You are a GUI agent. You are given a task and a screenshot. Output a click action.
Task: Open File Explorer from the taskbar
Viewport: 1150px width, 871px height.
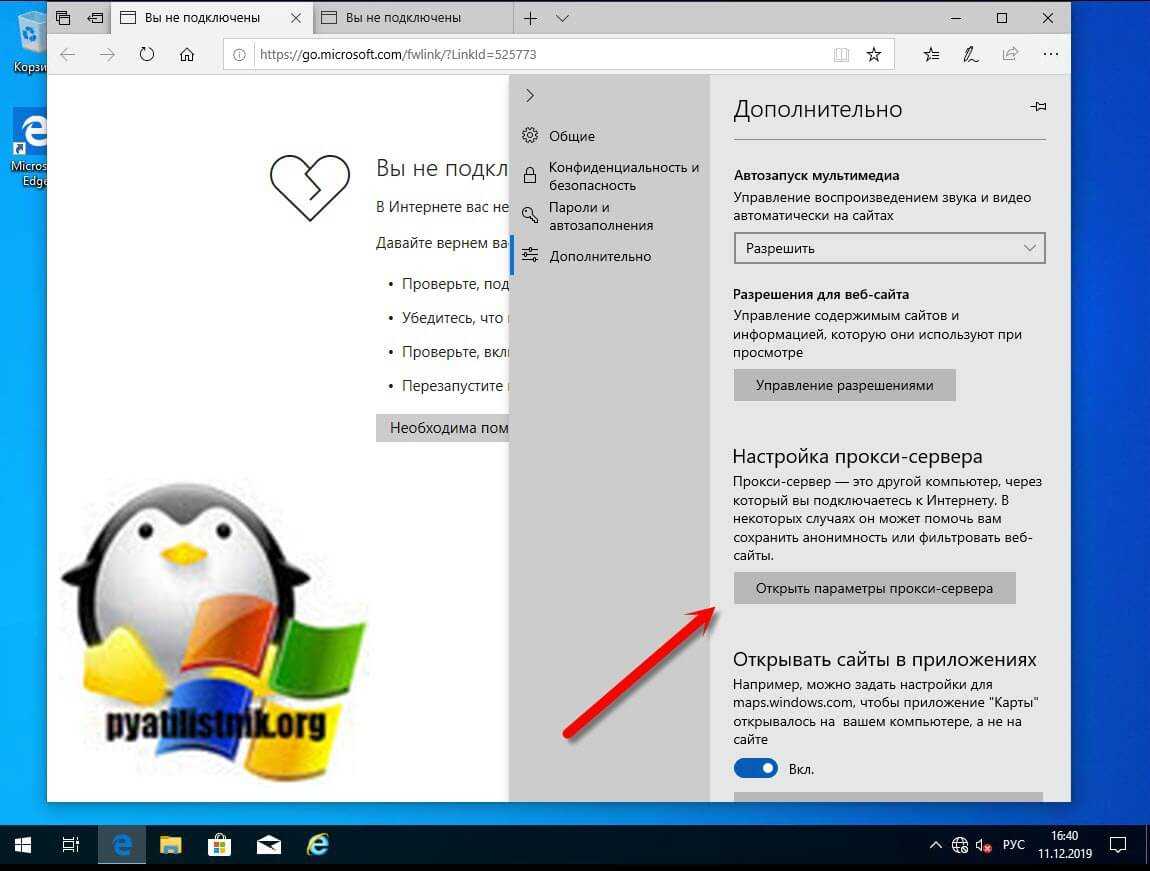click(x=171, y=845)
